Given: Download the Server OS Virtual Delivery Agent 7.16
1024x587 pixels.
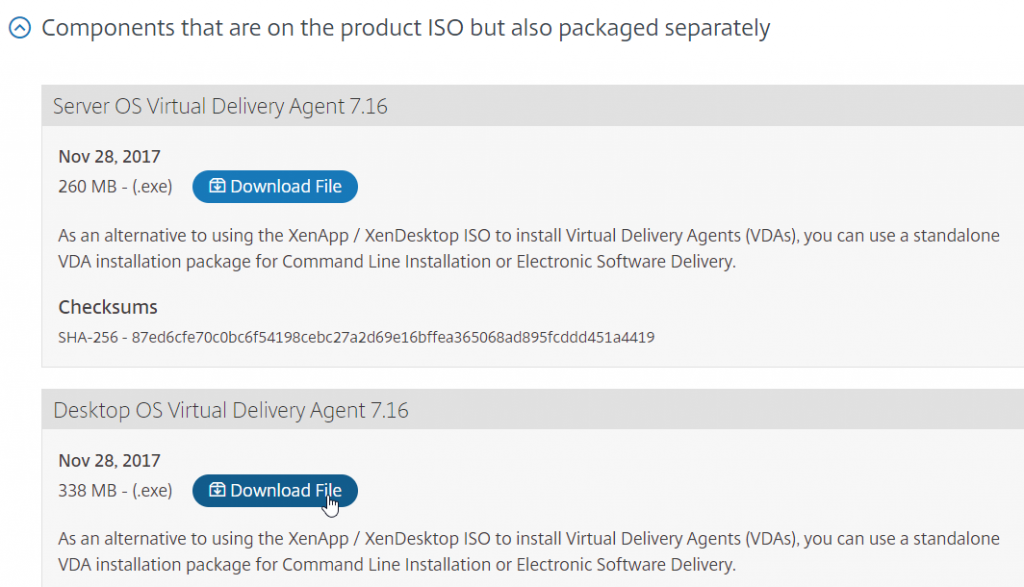Looking at the screenshot, I should click(275, 186).
